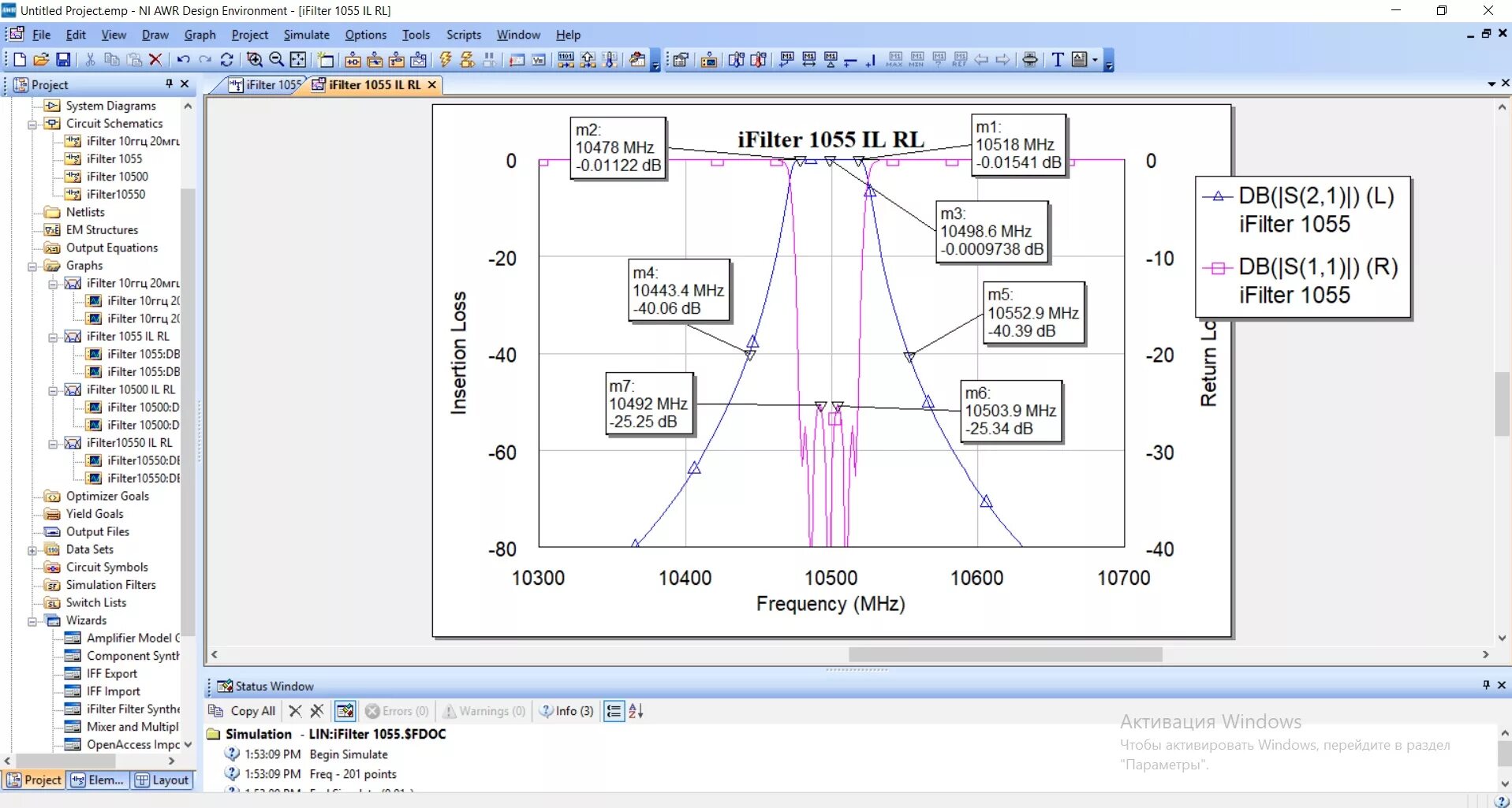The width and height of the screenshot is (1512, 808).
Task: Click the refresh arrows toolbar icon
Action: 227,60
